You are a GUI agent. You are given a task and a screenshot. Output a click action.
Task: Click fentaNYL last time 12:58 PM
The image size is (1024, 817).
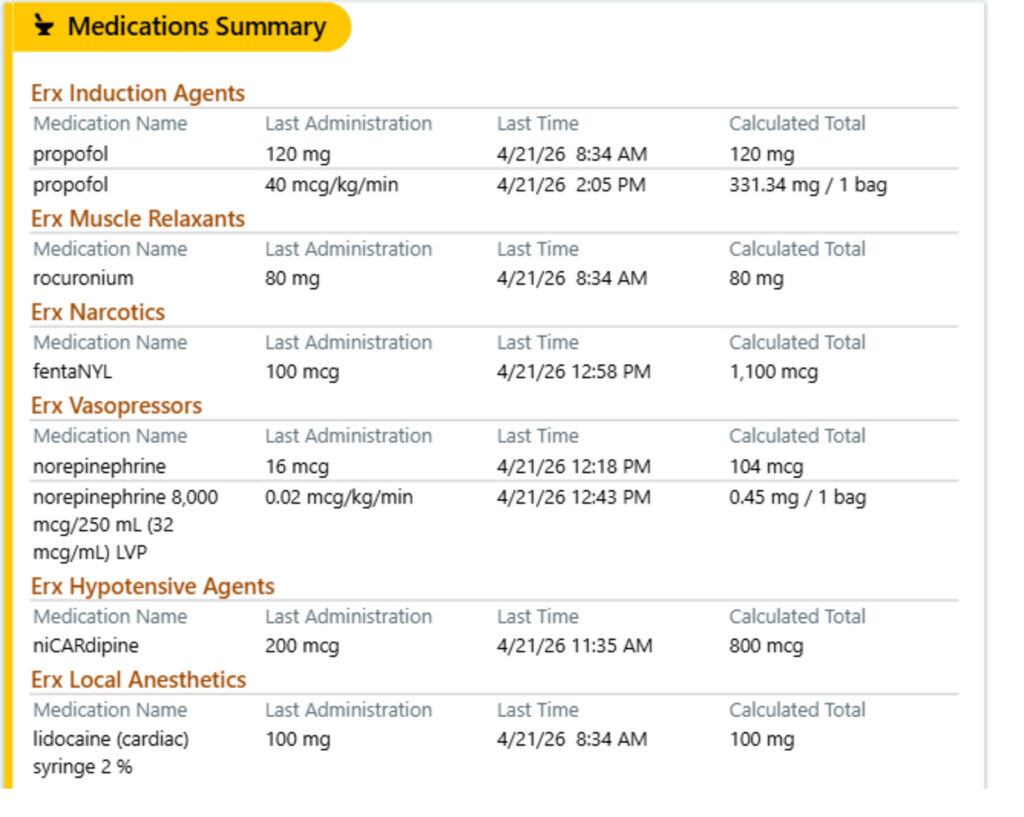tap(573, 372)
